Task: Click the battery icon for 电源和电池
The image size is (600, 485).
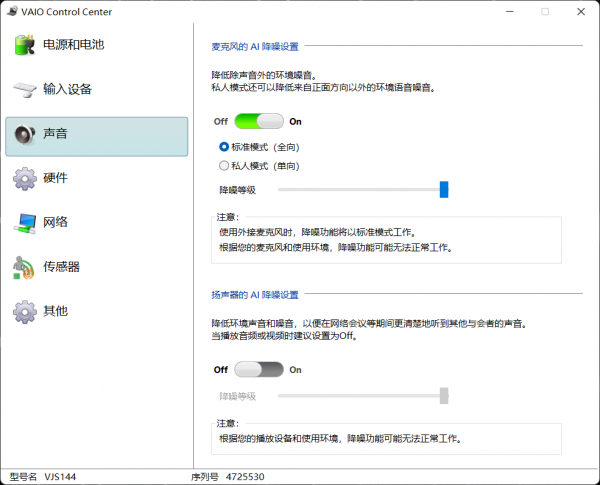Action: click(x=25, y=45)
